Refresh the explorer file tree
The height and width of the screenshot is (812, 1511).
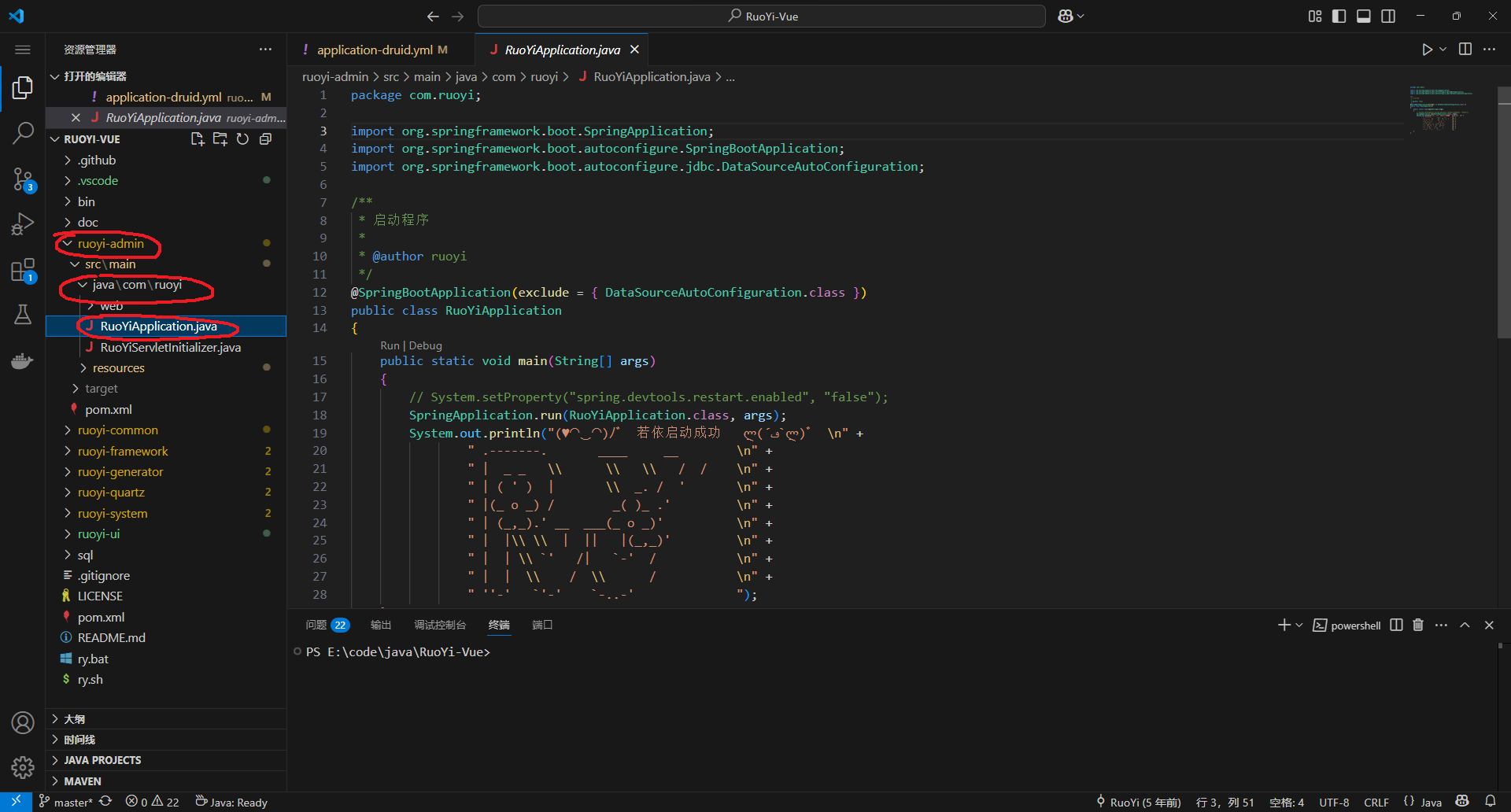click(x=243, y=139)
